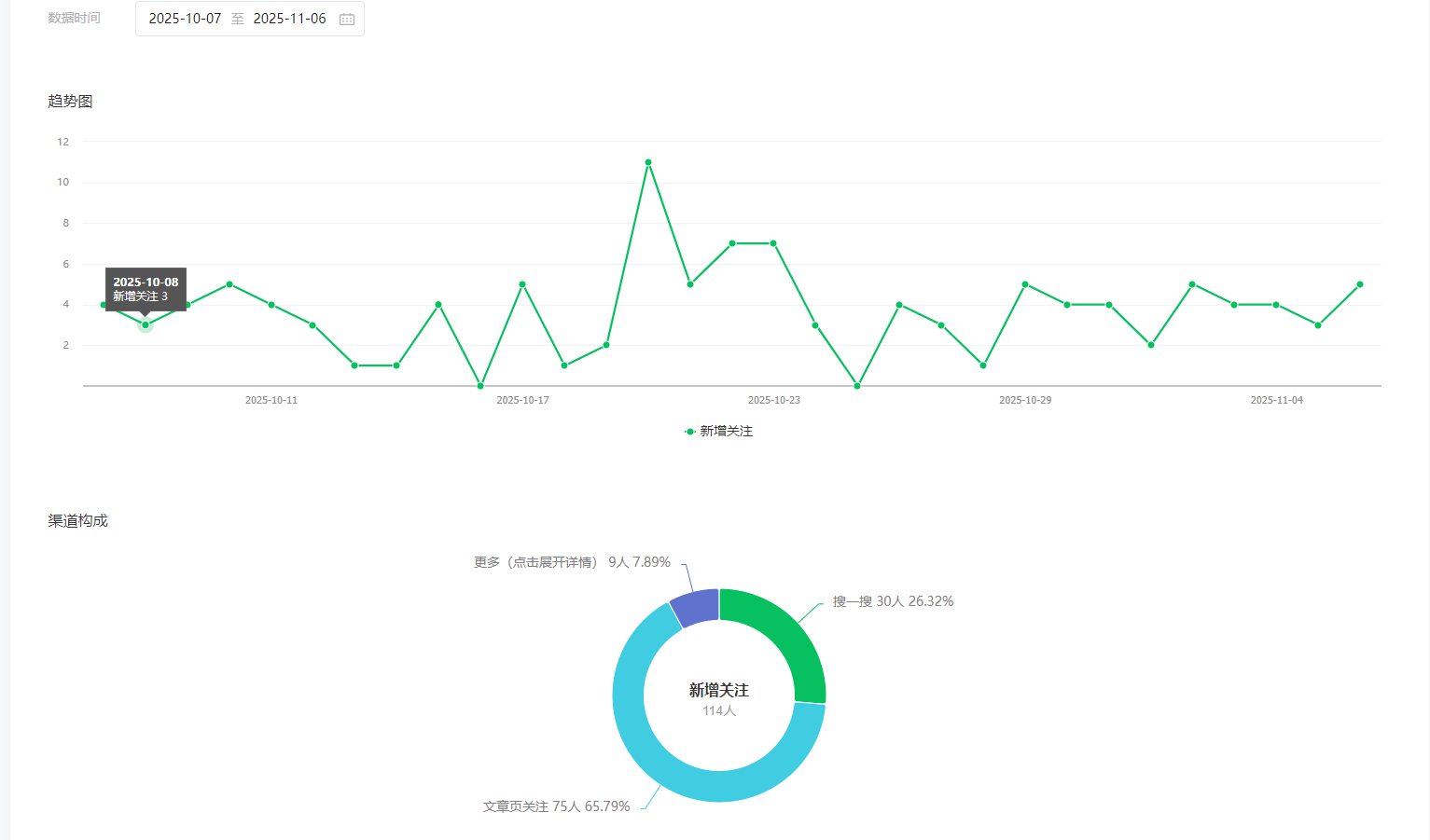
Task: Click the data point above the 2025-11-04 label
Action: click(x=1276, y=305)
